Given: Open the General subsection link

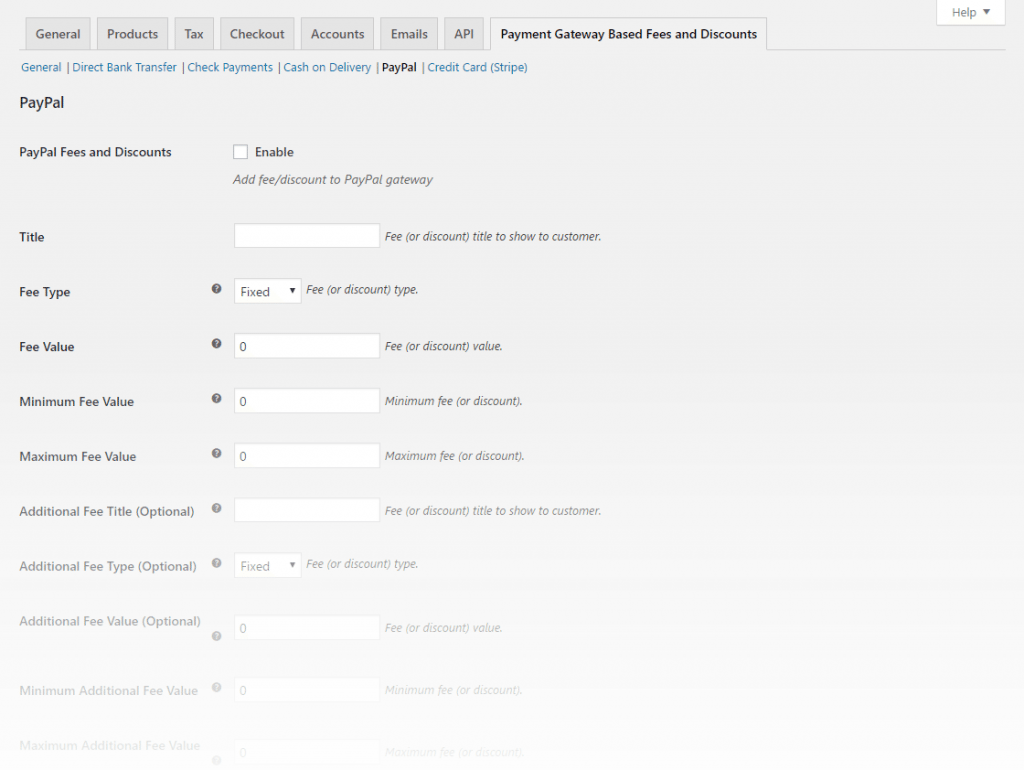Looking at the screenshot, I should pos(41,67).
